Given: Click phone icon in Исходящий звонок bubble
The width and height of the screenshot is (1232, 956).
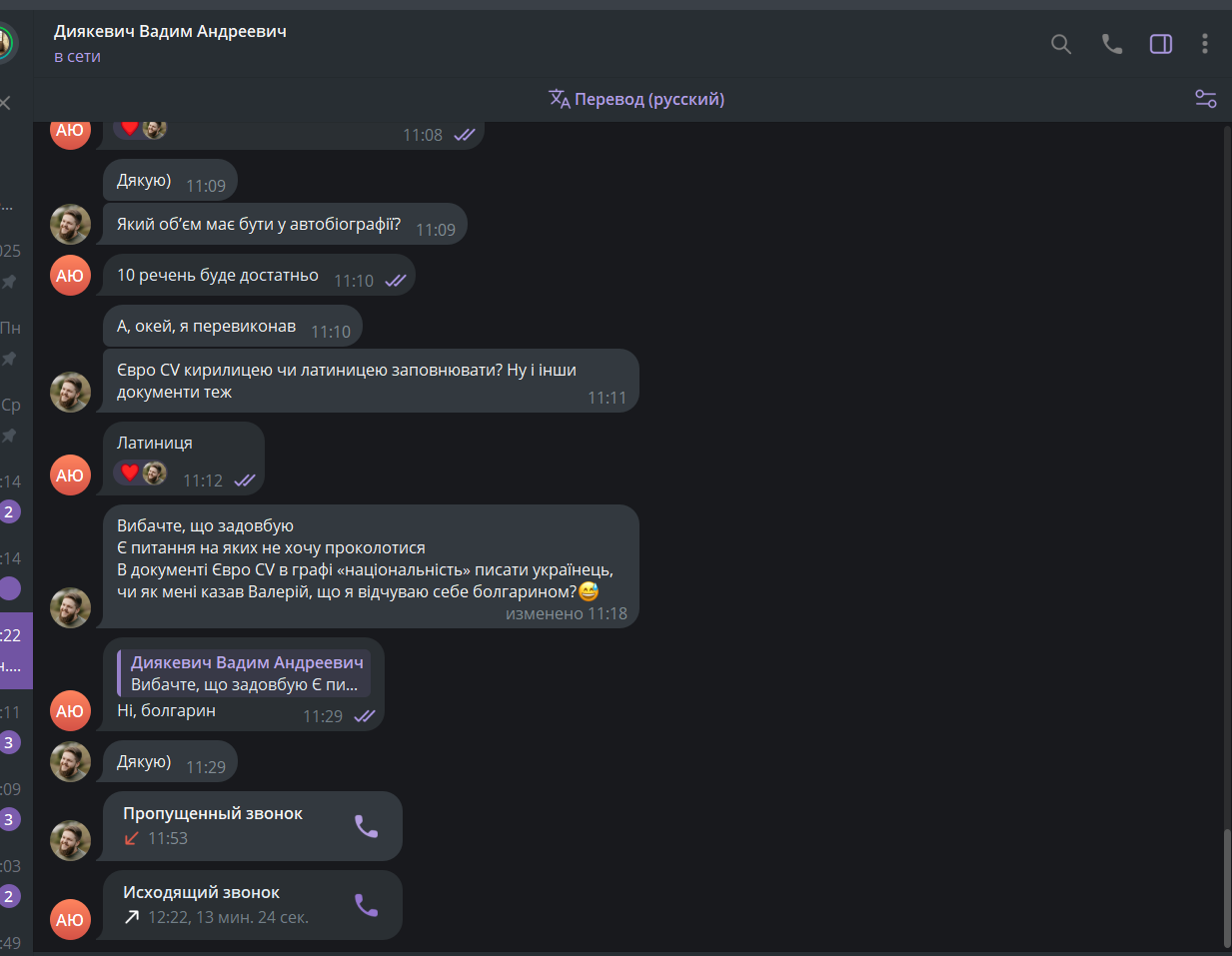Looking at the screenshot, I should point(366,905).
